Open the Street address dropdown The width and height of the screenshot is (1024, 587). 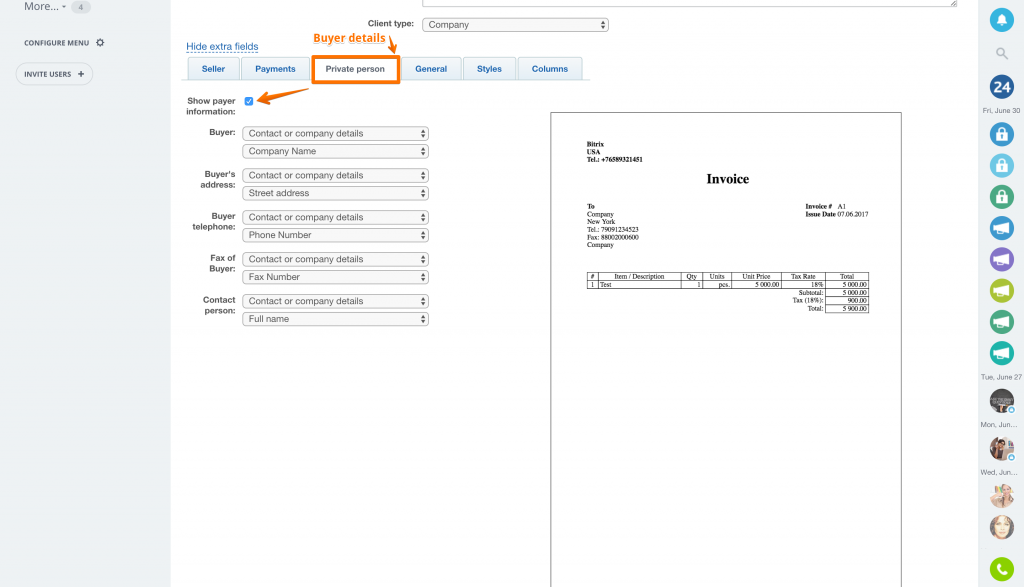pyautogui.click(x=335, y=193)
